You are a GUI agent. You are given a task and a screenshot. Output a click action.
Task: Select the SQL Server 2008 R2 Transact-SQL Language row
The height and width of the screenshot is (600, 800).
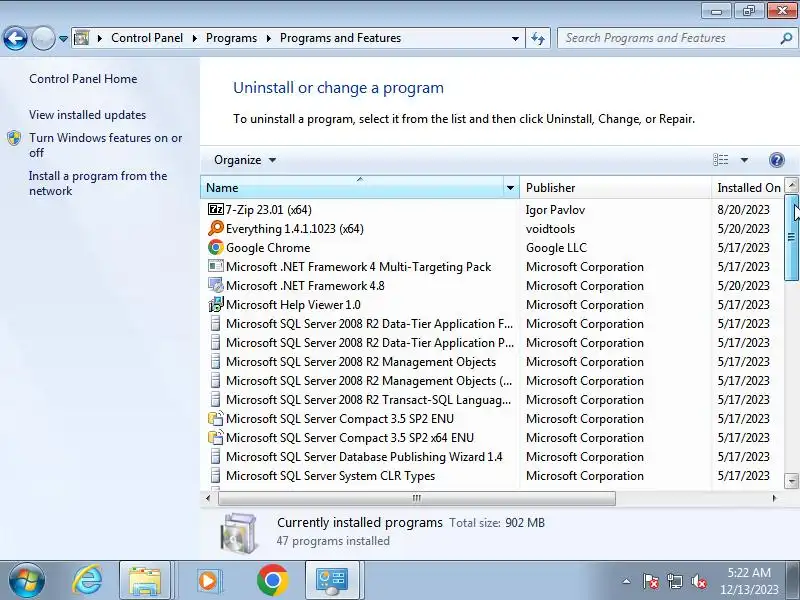click(x=492, y=399)
